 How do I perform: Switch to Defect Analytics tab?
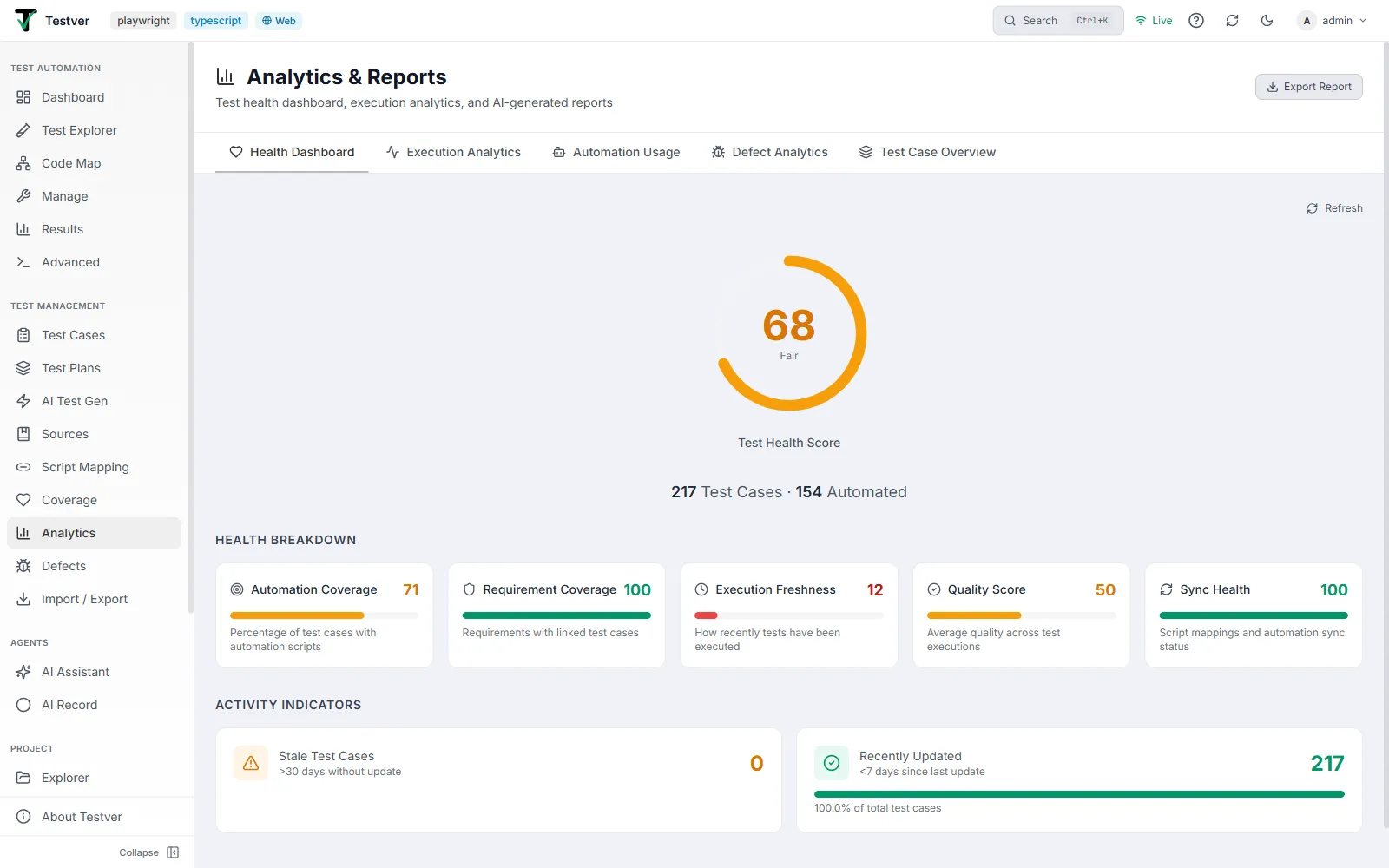769,152
